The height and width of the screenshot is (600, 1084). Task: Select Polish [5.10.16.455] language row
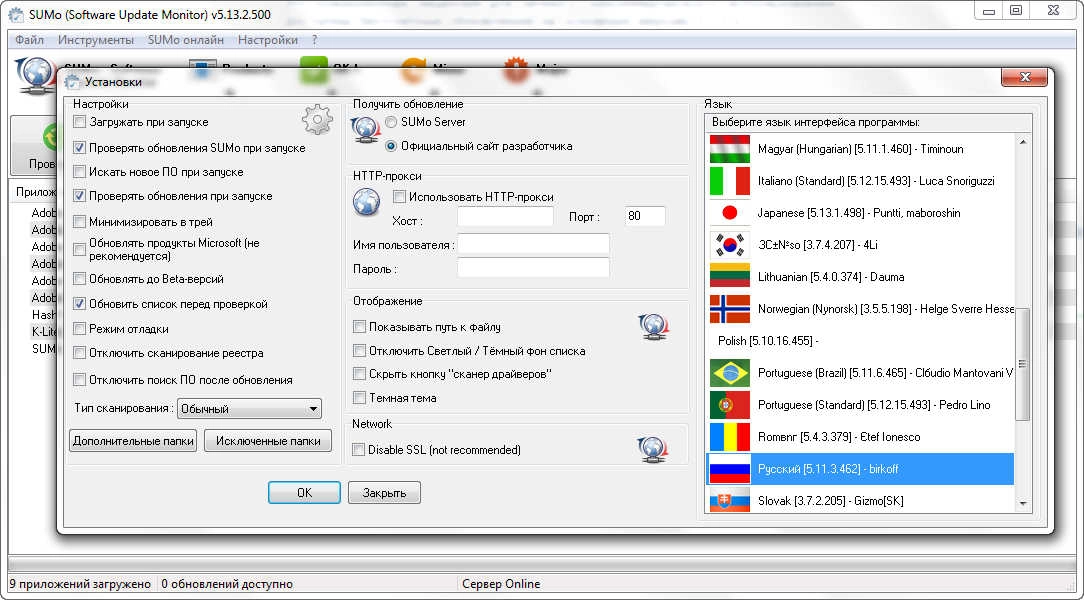point(860,341)
